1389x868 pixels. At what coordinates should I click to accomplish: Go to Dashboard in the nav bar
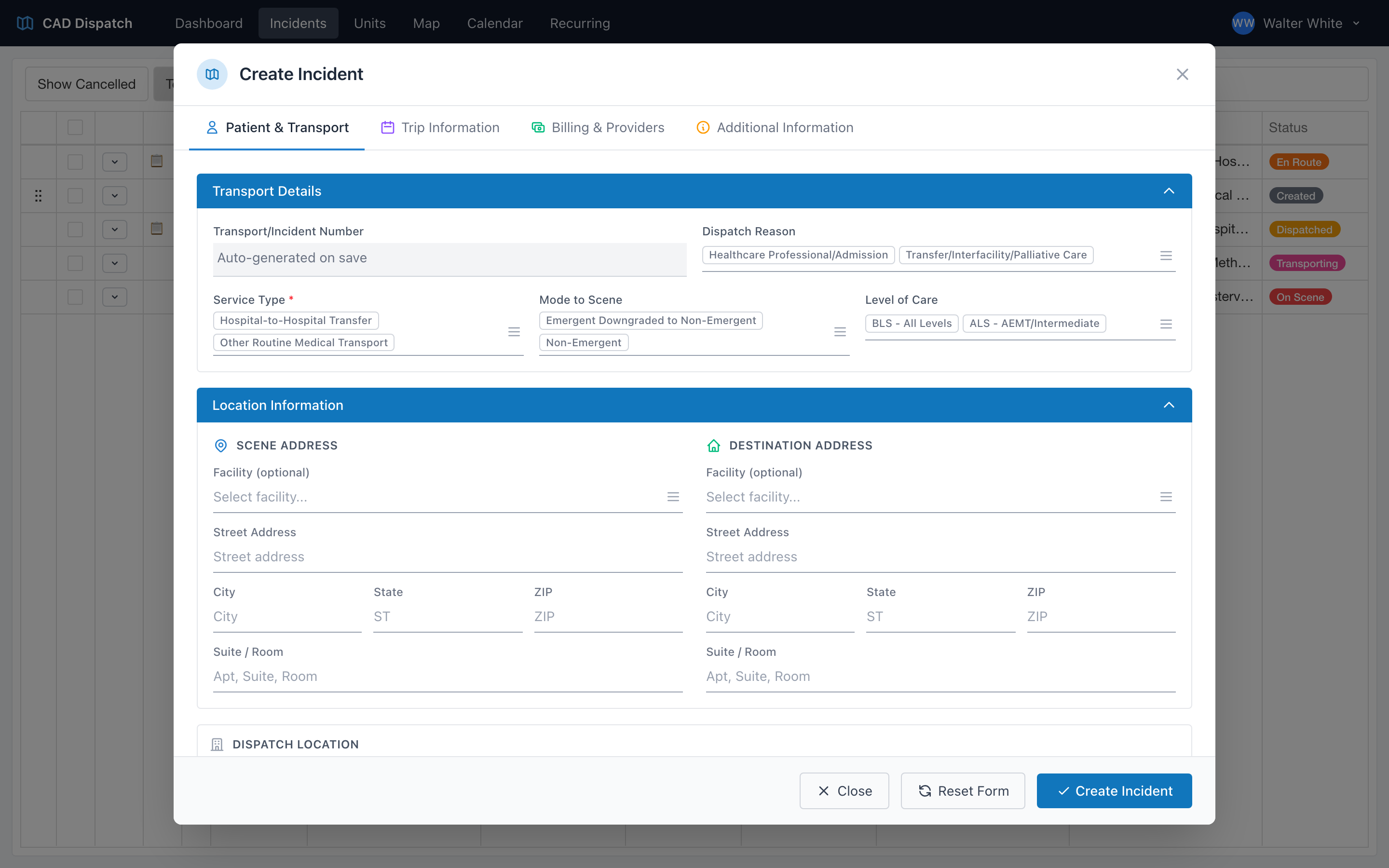click(209, 23)
